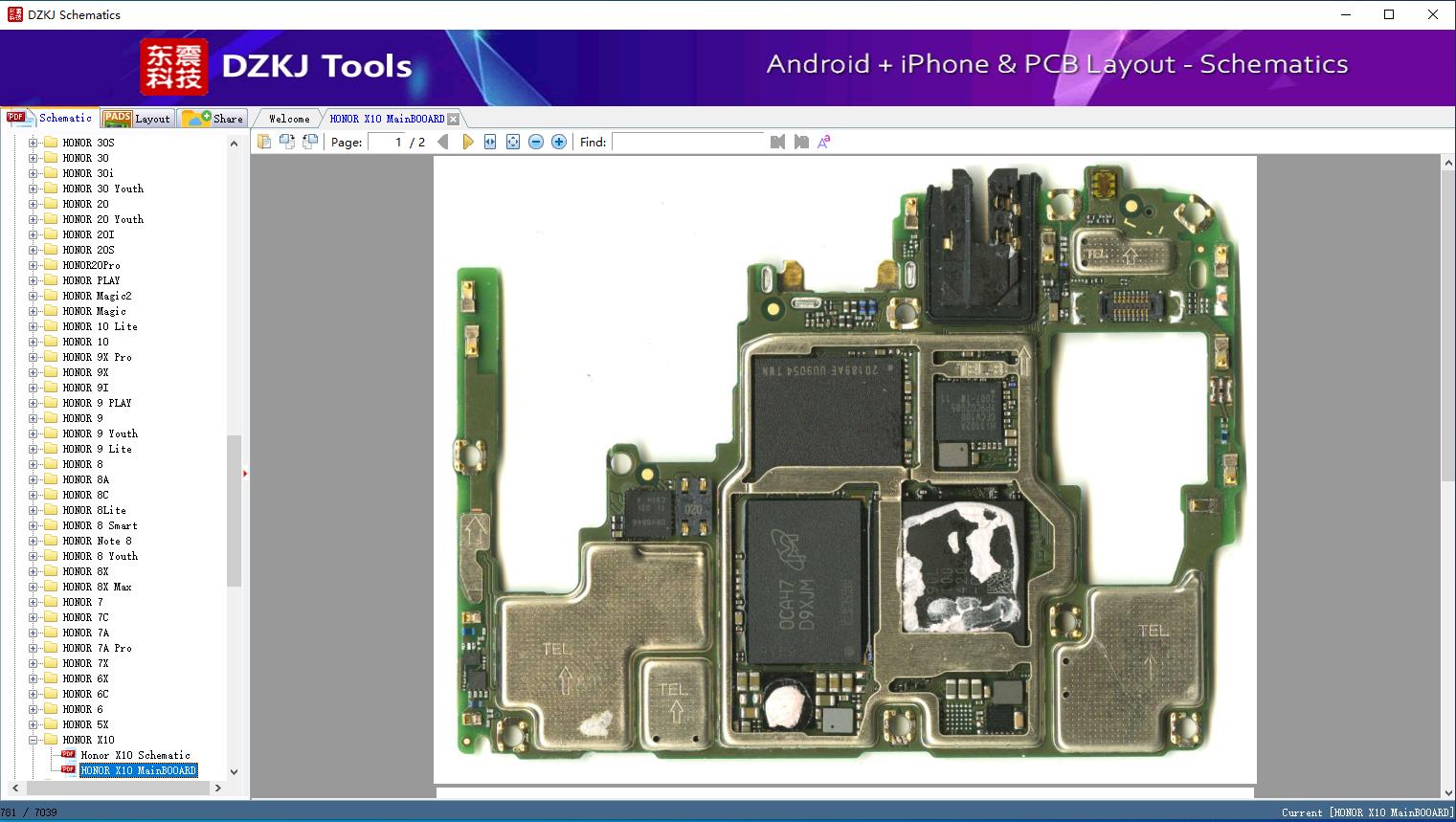Zoom in with the plus icon
The height and width of the screenshot is (822, 1456).
(x=559, y=142)
